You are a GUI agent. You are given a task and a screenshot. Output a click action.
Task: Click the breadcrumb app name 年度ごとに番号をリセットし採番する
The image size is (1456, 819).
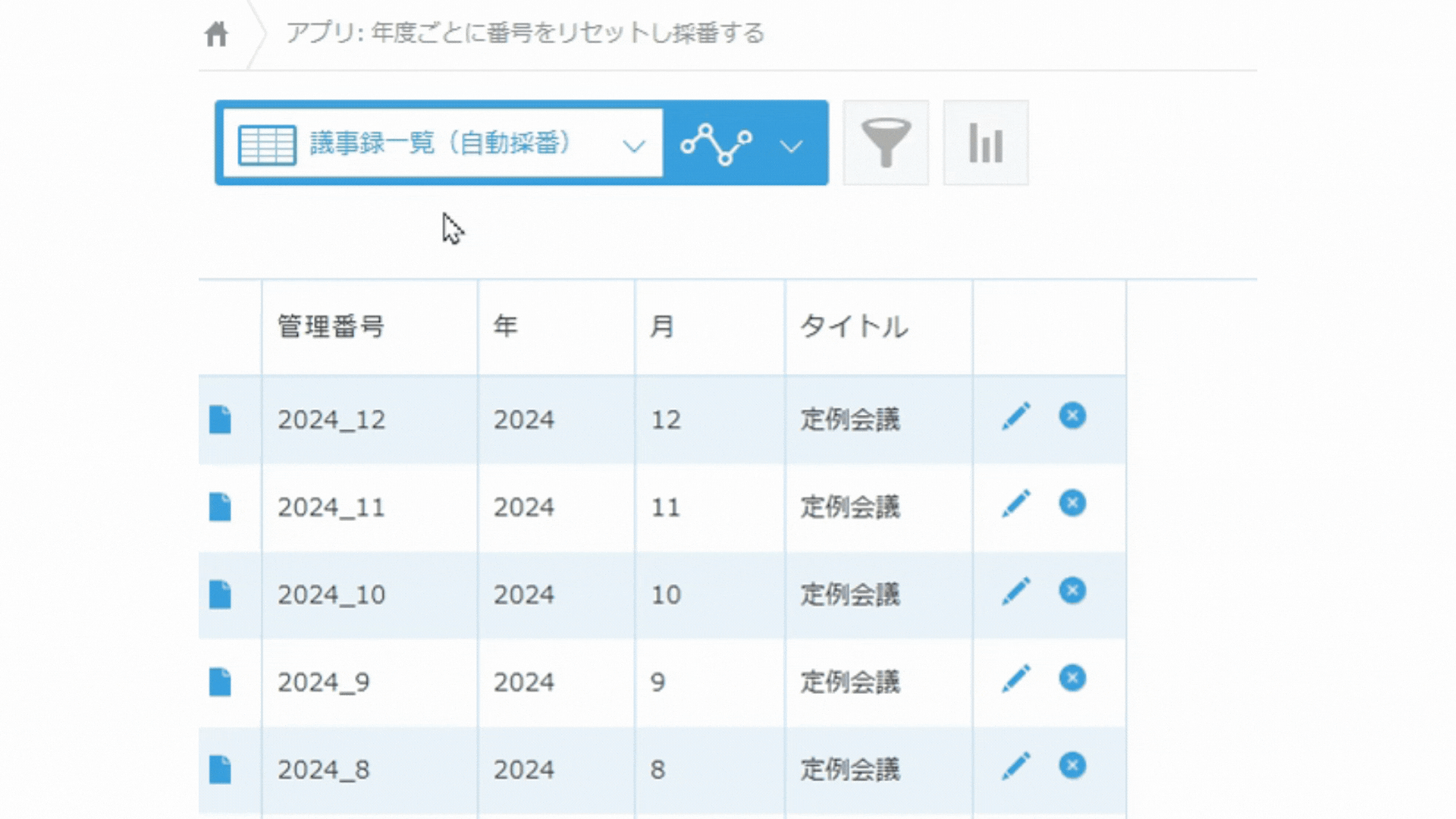click(567, 33)
